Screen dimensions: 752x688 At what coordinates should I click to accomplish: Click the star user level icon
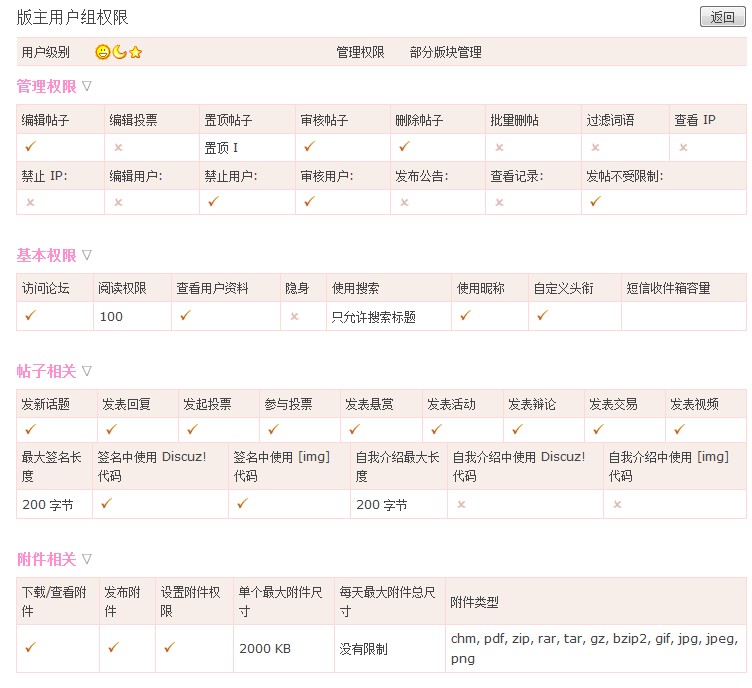point(135,52)
